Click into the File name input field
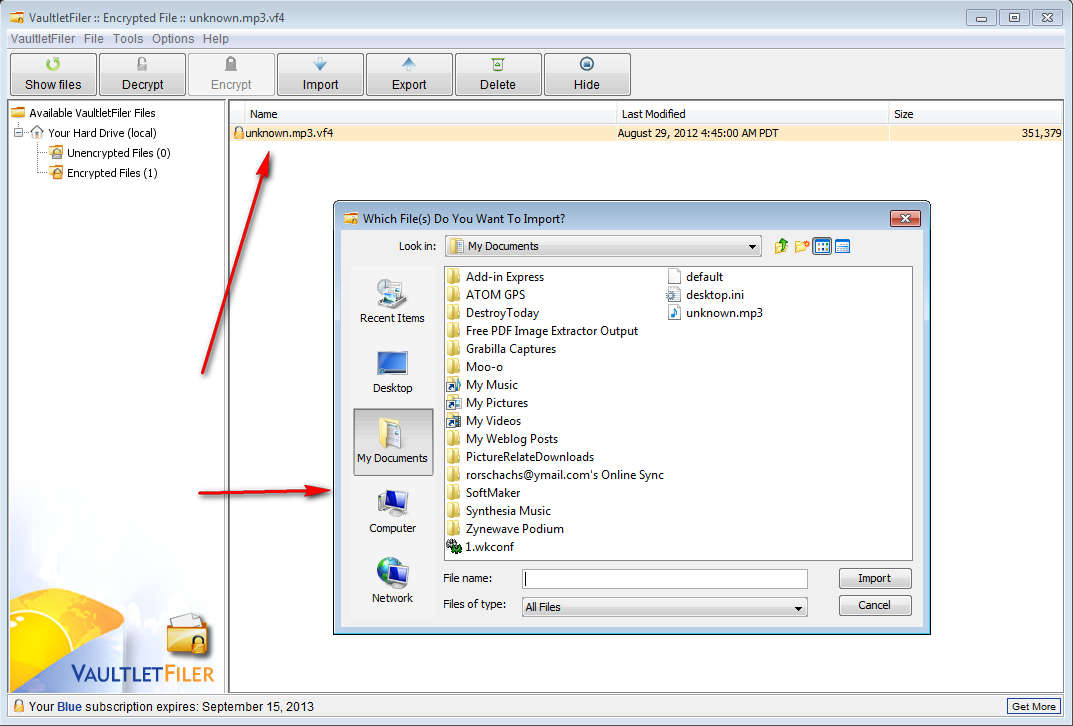The image size is (1073, 726). tap(664, 579)
